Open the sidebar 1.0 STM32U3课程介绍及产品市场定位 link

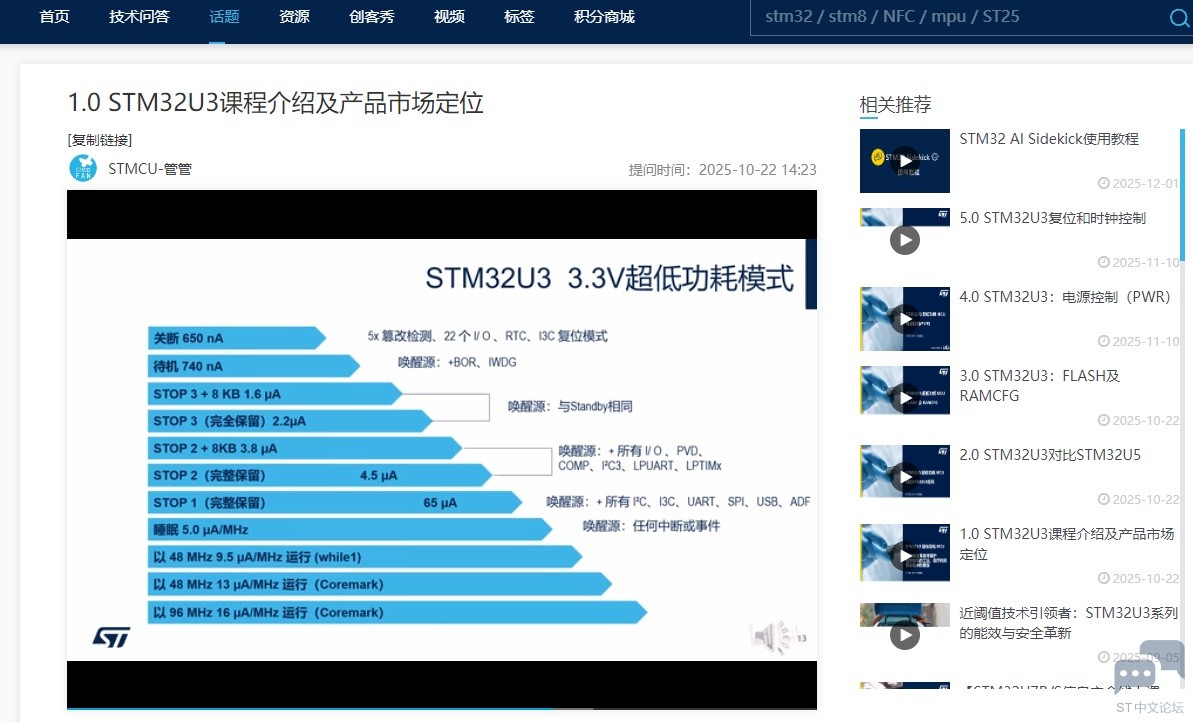point(1067,544)
